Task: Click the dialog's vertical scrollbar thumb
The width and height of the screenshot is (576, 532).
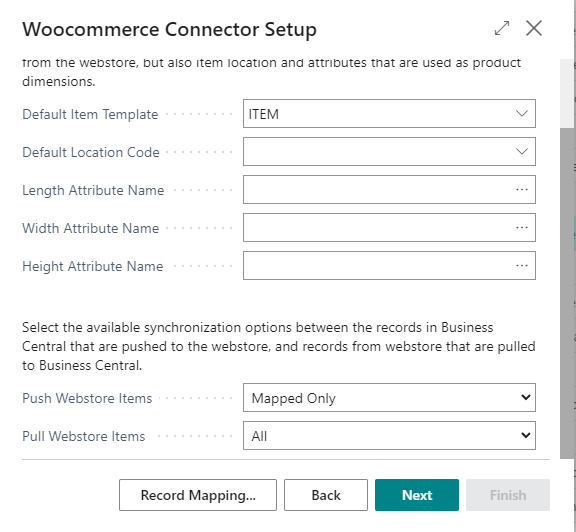Action: point(567,293)
